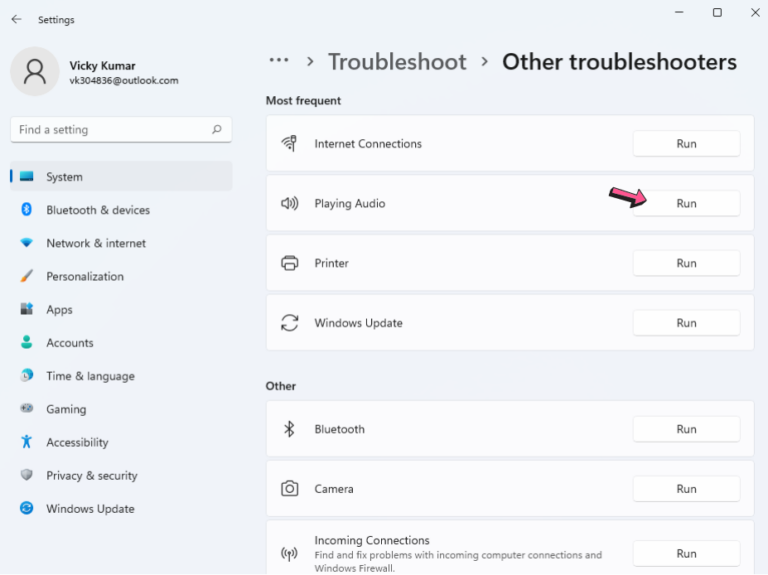Viewport: 768px width, 575px height.
Task: Open the Apps settings category
Action: point(59,310)
